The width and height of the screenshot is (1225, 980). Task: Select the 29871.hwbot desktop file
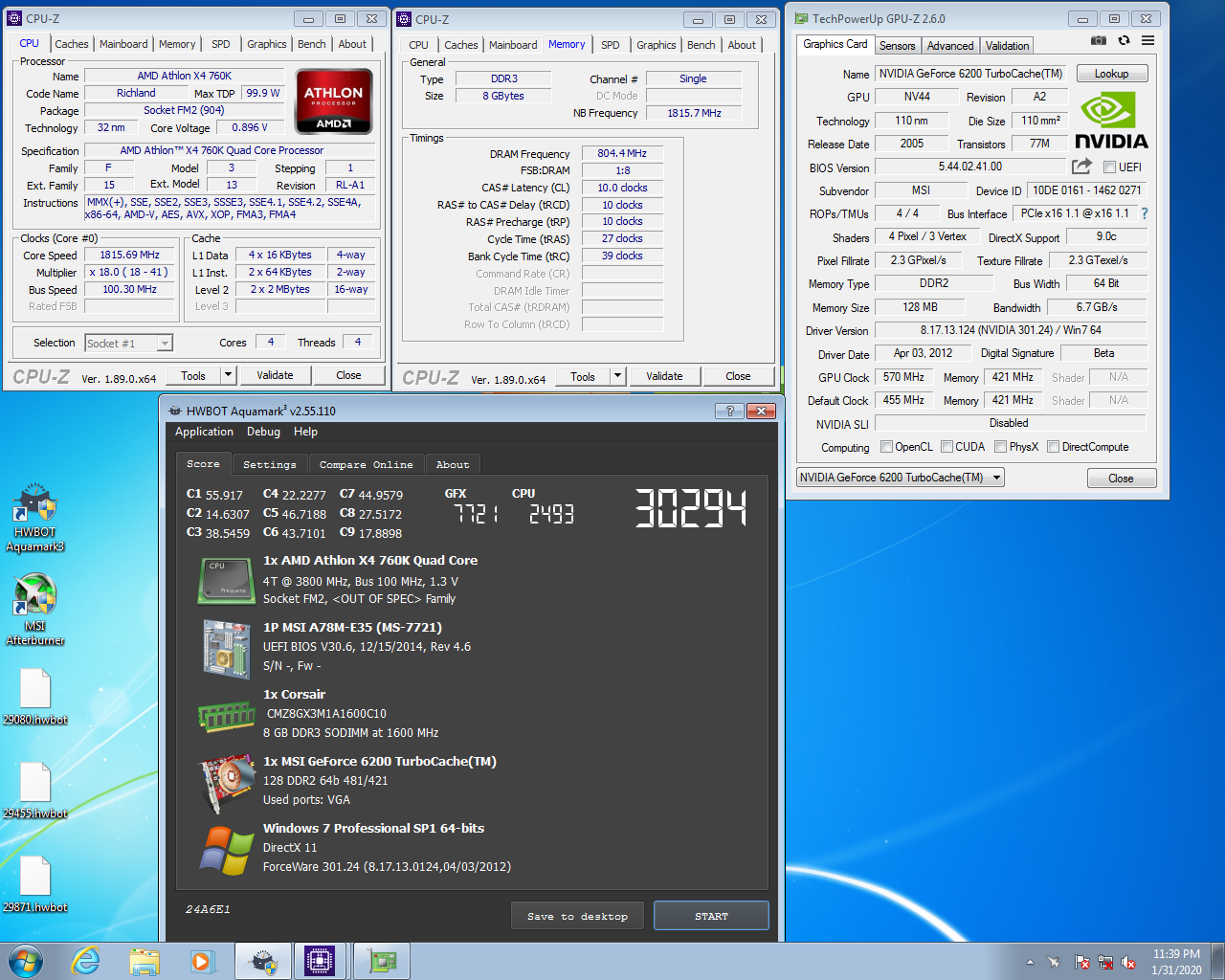(x=34, y=884)
